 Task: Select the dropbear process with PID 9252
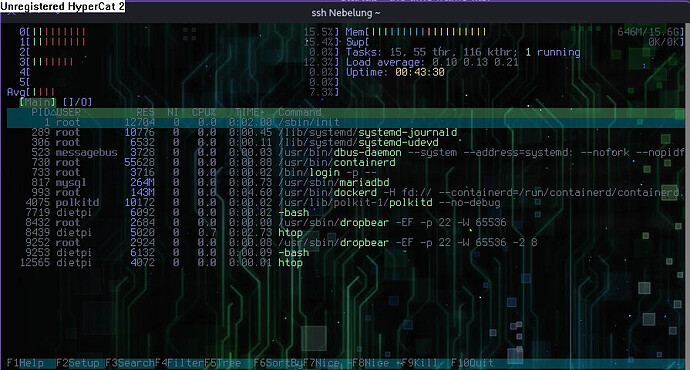[346, 243]
